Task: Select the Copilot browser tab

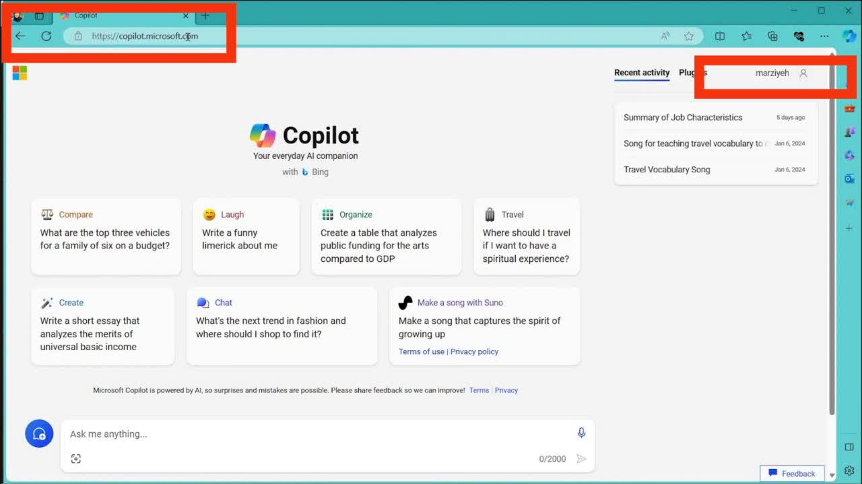Action: (x=124, y=16)
